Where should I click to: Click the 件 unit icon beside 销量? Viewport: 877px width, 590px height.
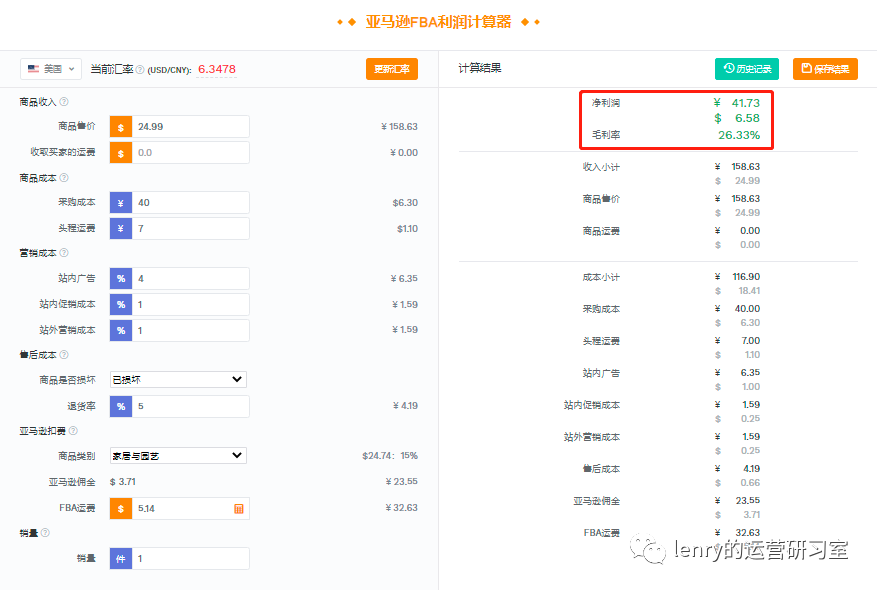(120, 558)
